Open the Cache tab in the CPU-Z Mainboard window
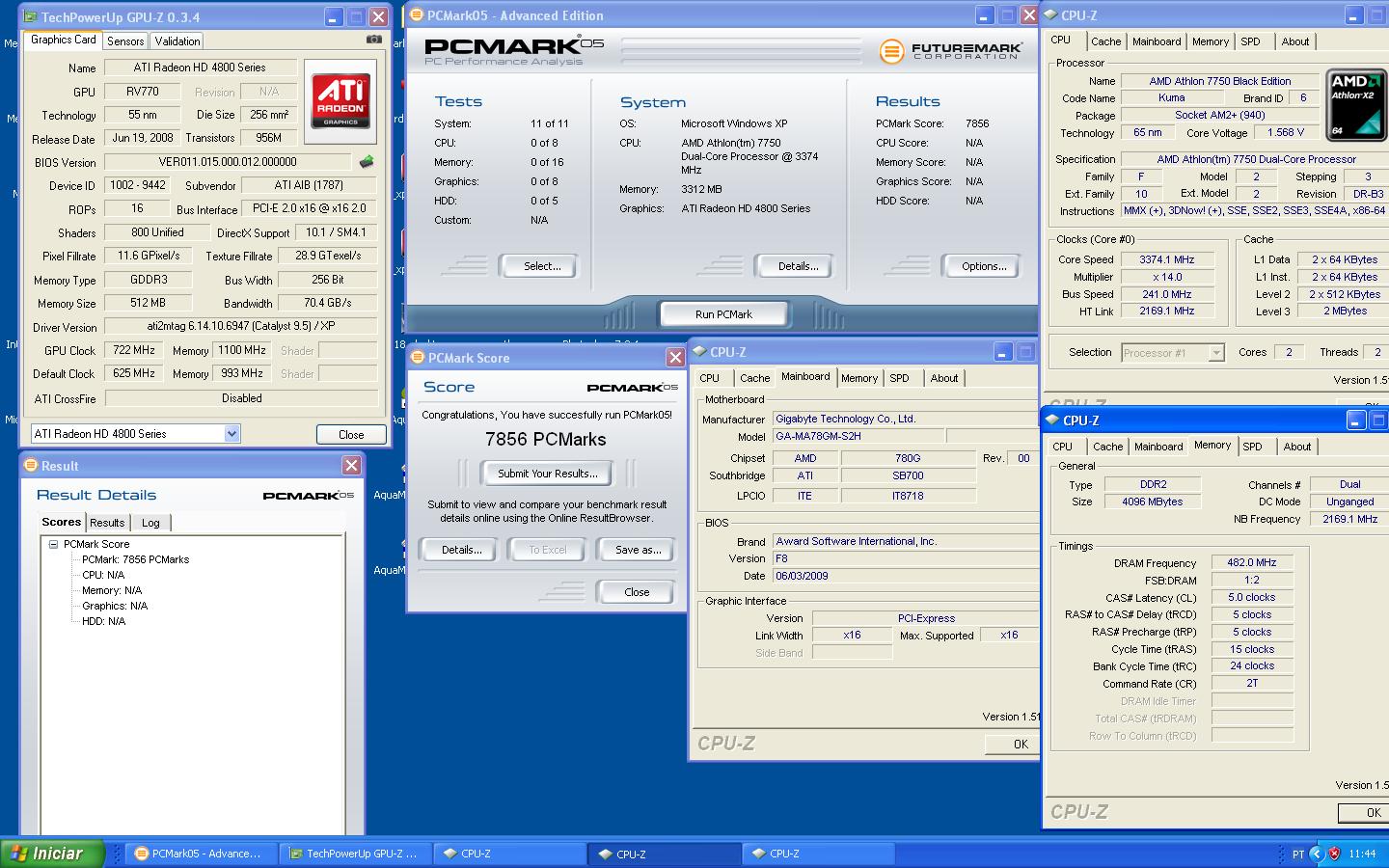The height and width of the screenshot is (868, 1389). tap(754, 378)
